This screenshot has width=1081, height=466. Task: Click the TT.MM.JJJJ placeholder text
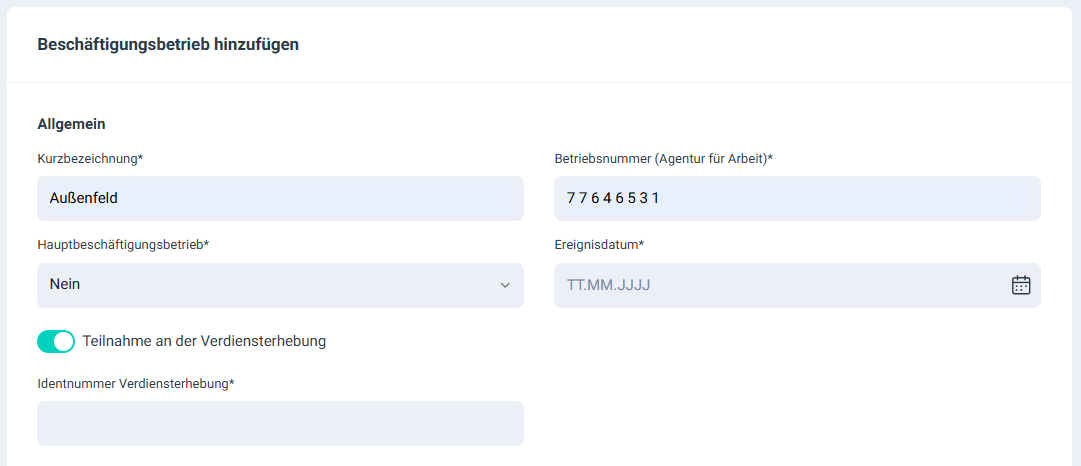[x=609, y=285]
